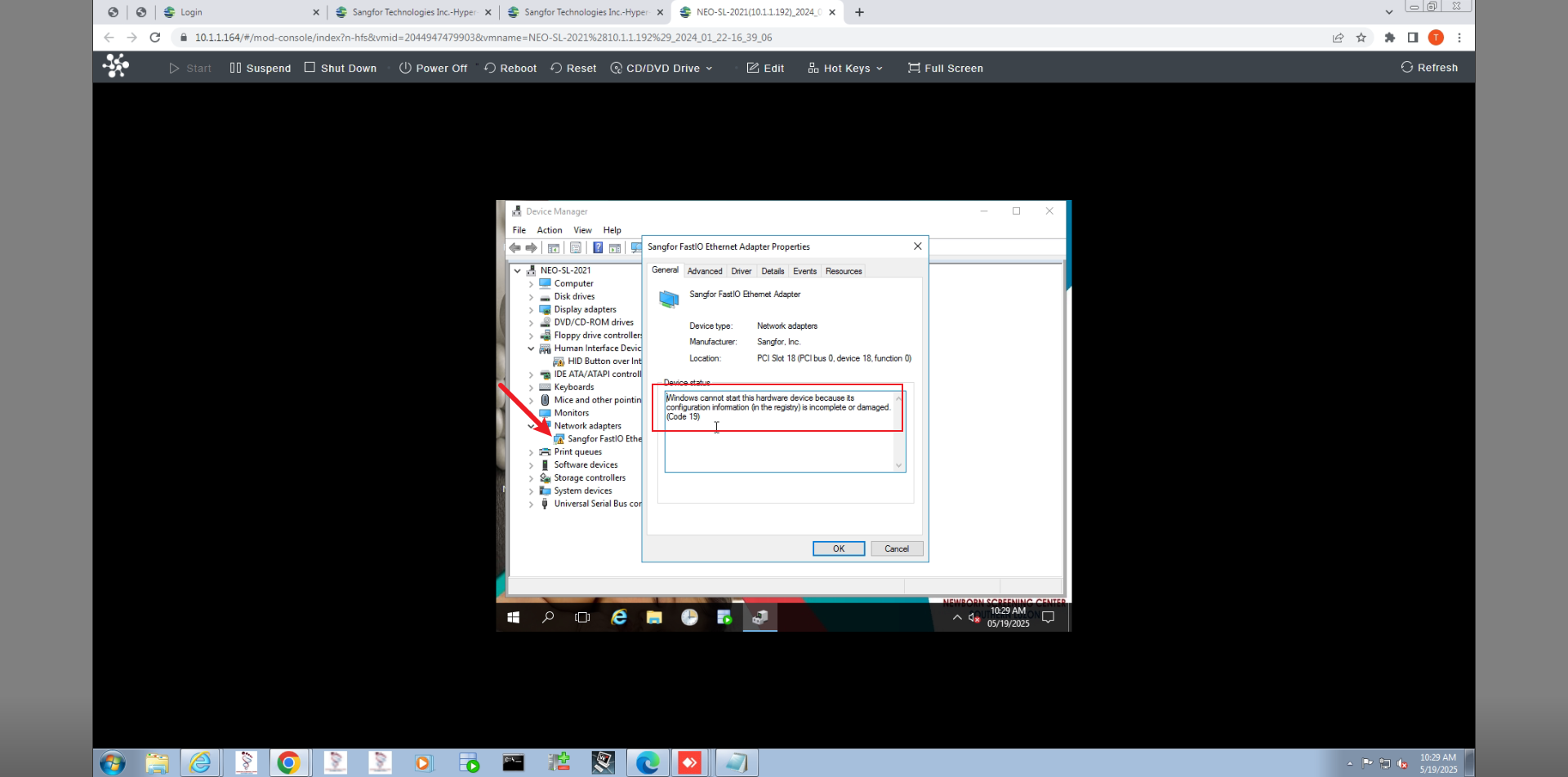Click the Device Manager Back arrow
Screen dimensions: 1568x777
(515, 248)
